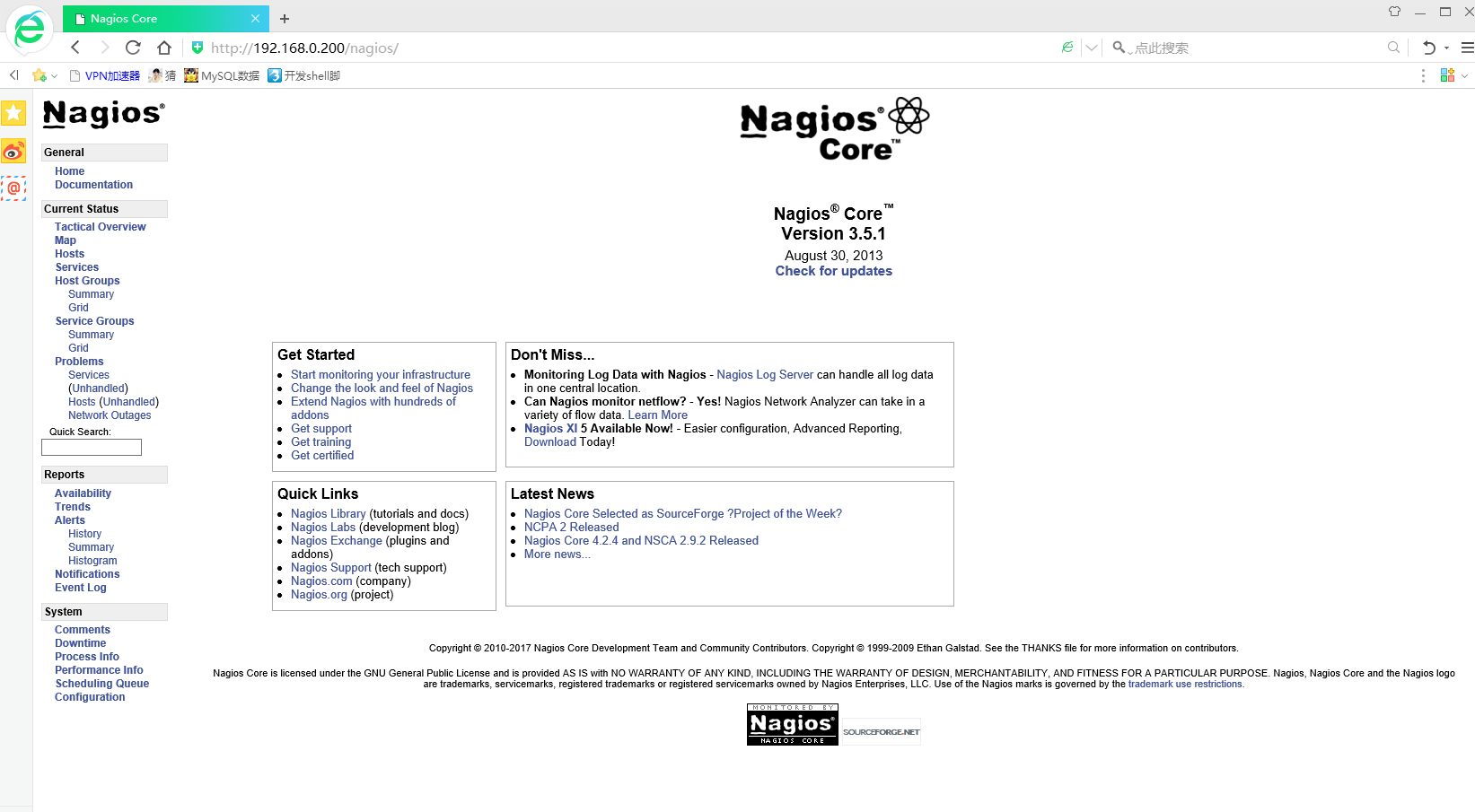Expand the favorites dropdown arrow
Screen dimensions: 1475x812
[x=54, y=76]
